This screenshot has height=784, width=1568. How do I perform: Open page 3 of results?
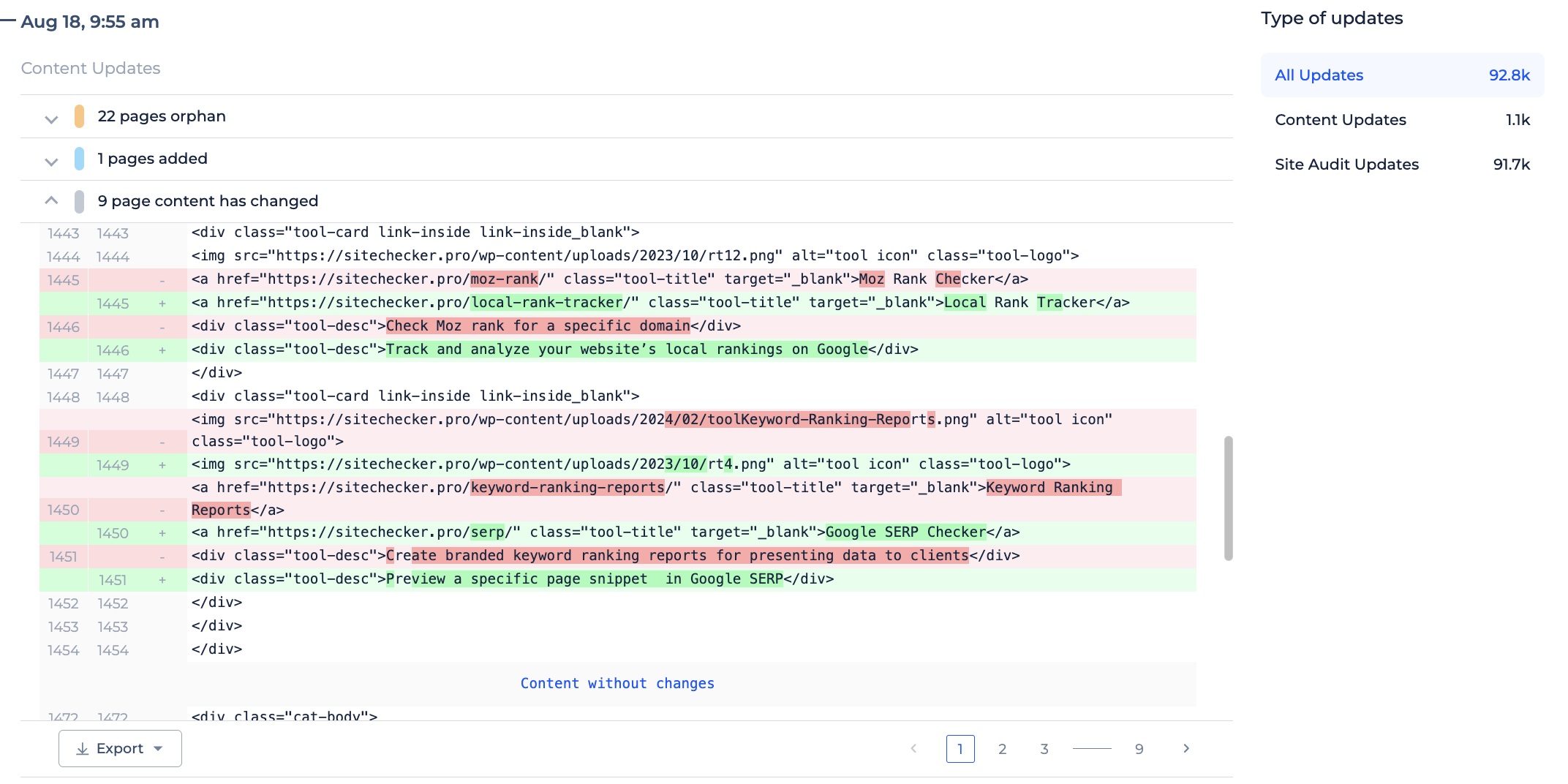pyautogui.click(x=1044, y=749)
